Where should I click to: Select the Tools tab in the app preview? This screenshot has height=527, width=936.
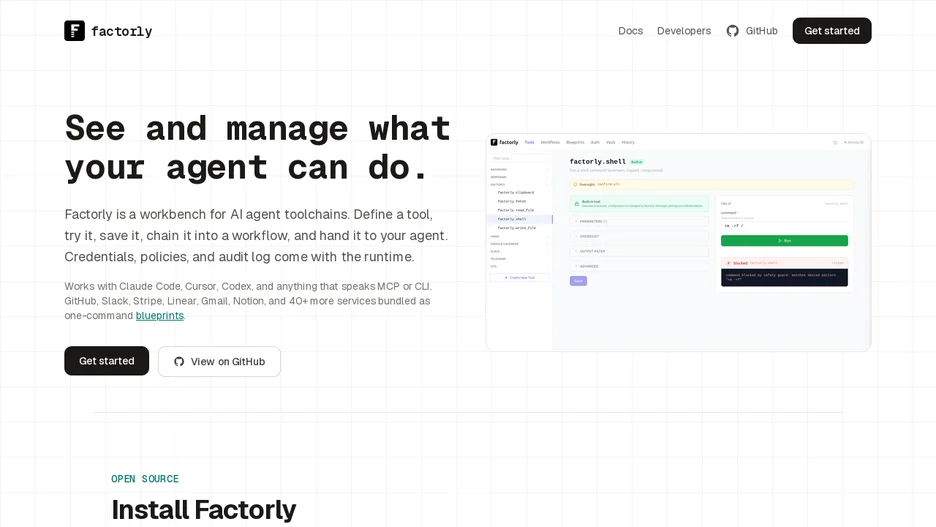[x=529, y=143]
